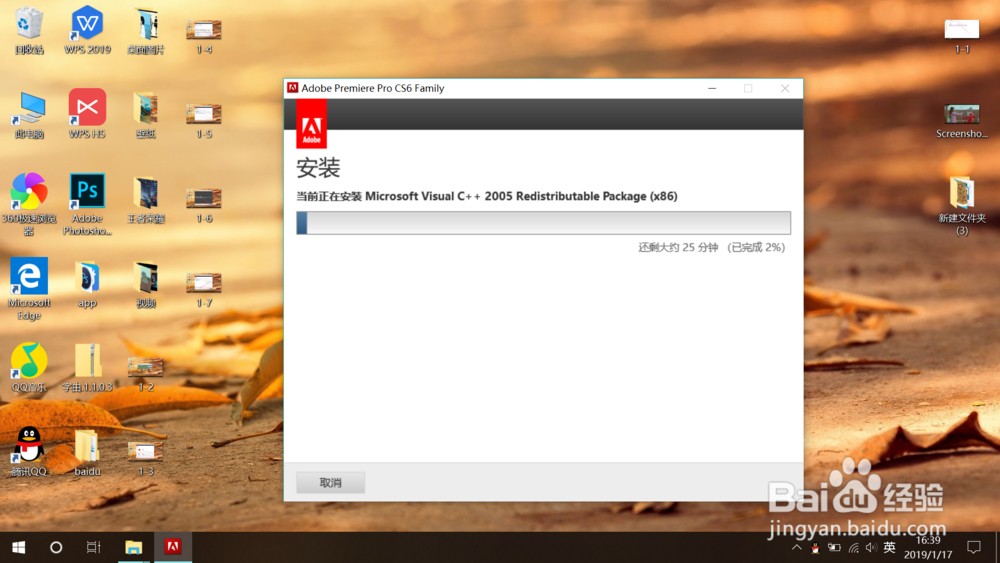Viewport: 1000px width, 563px height.
Task: Open the battery status tray icon
Action: point(834,547)
